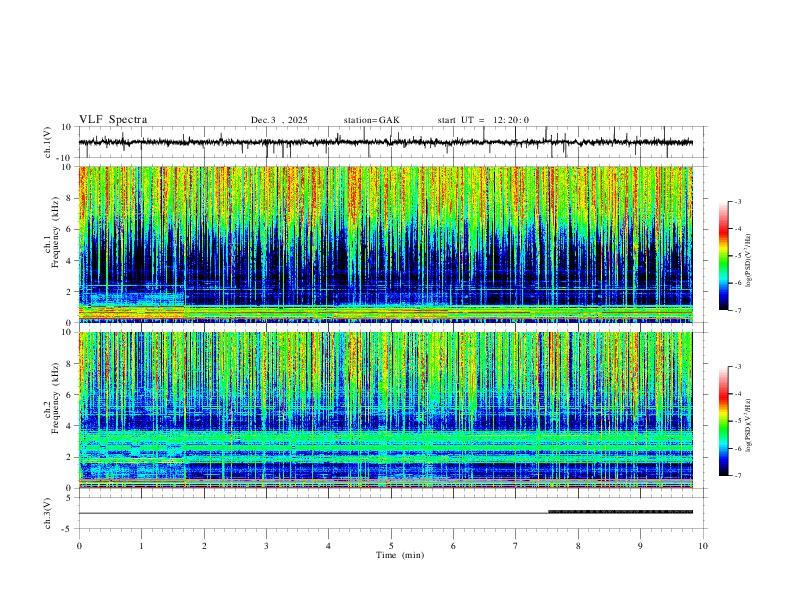This screenshot has width=792, height=612.
Task: Click the thick black ch.3 signal segment
Action: [x=621, y=512]
